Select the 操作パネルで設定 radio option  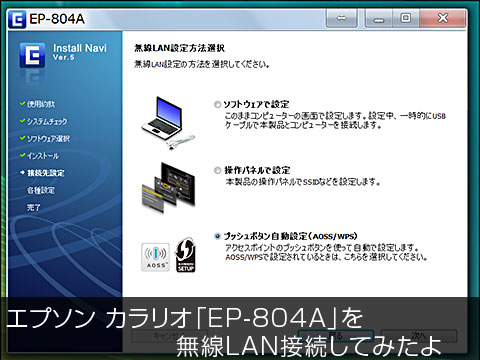point(217,170)
